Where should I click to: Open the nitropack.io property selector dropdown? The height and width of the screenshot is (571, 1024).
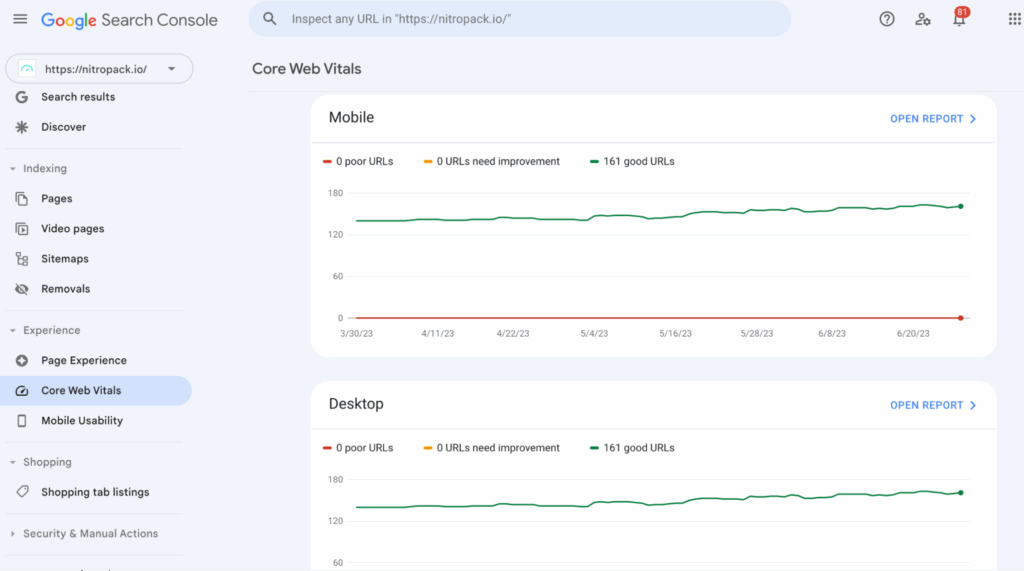tap(99, 69)
